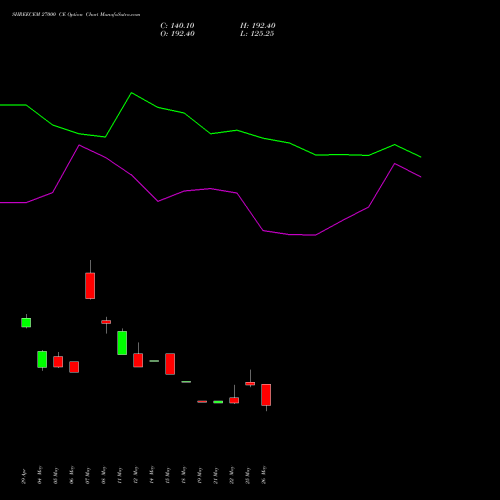Viewport: 500px width, 500px height.
Task: Select the 04 May date label
Action: [x=40, y=475]
